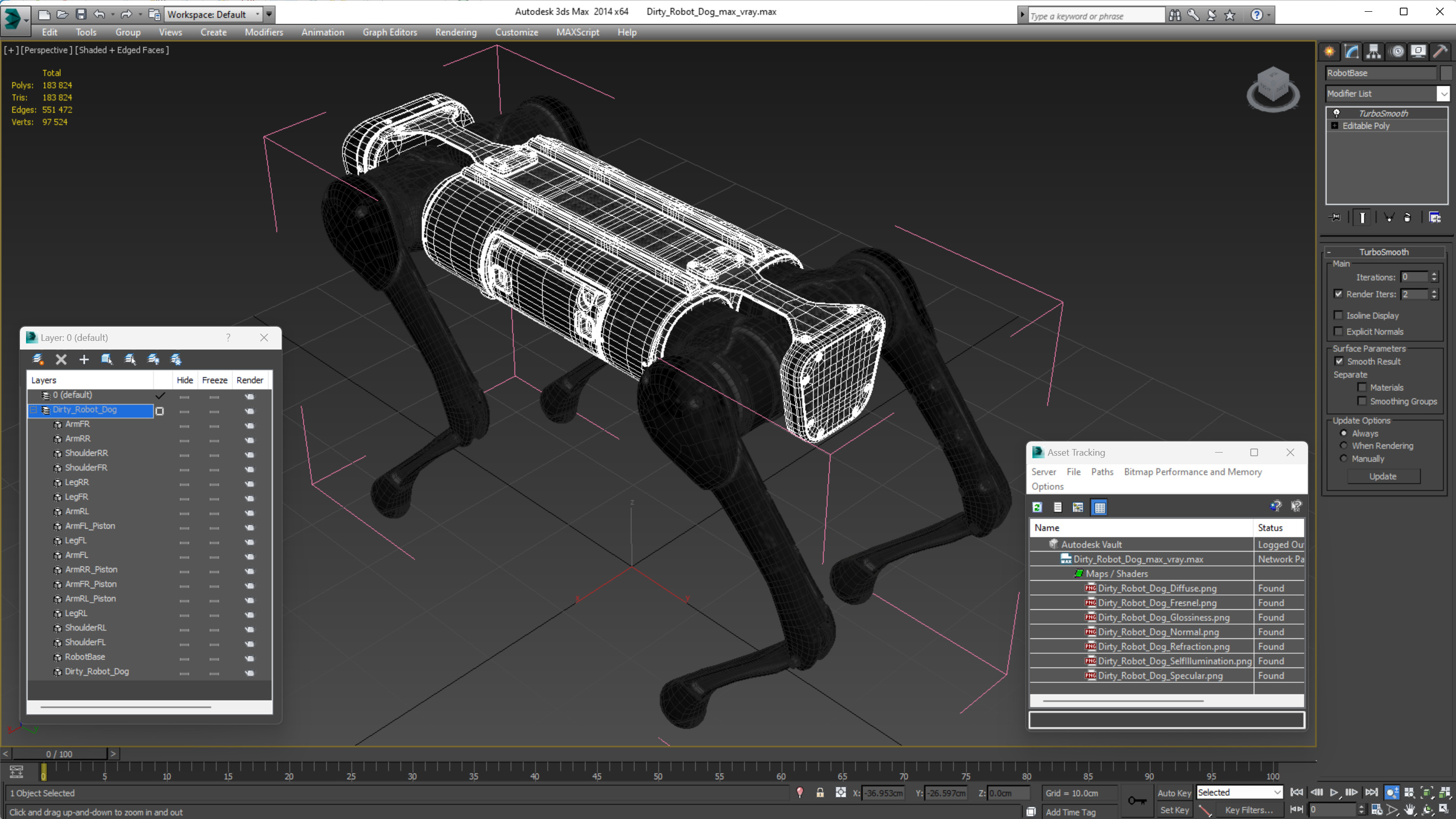Enable Explicit Normals checkbox
Viewport: 1456px width, 819px height.
click(x=1339, y=331)
